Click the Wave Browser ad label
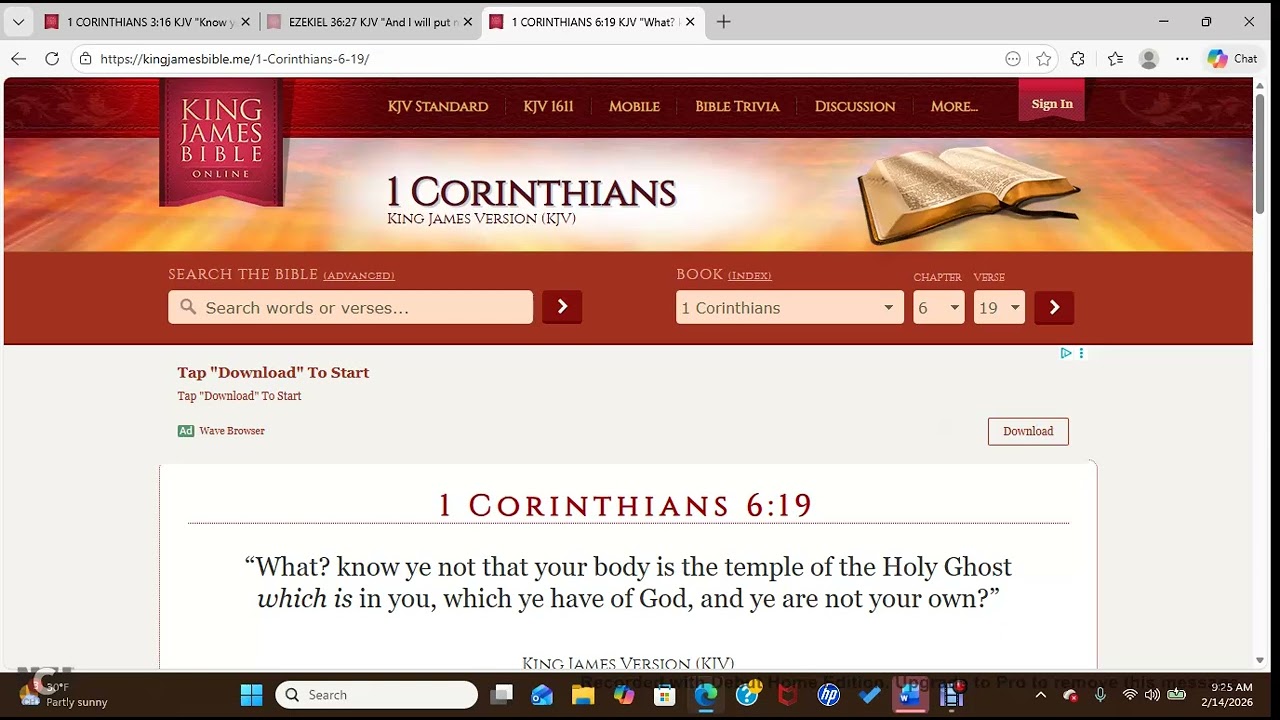 click(x=232, y=431)
